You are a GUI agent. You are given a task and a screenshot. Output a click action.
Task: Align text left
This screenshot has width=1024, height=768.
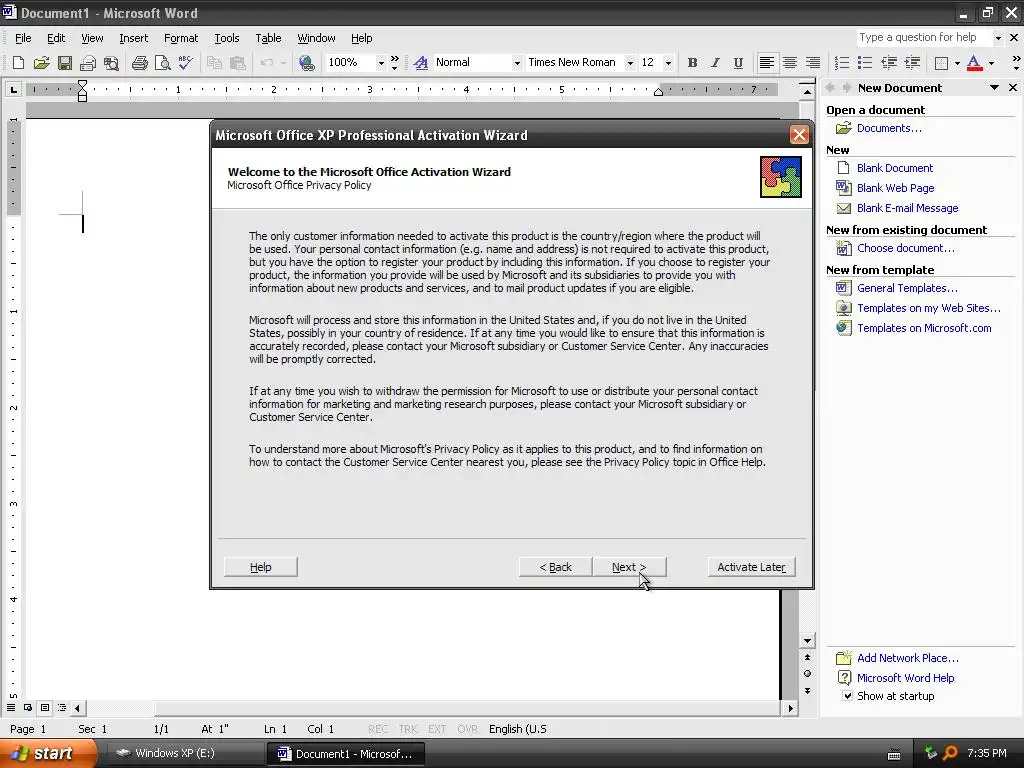[x=767, y=63]
